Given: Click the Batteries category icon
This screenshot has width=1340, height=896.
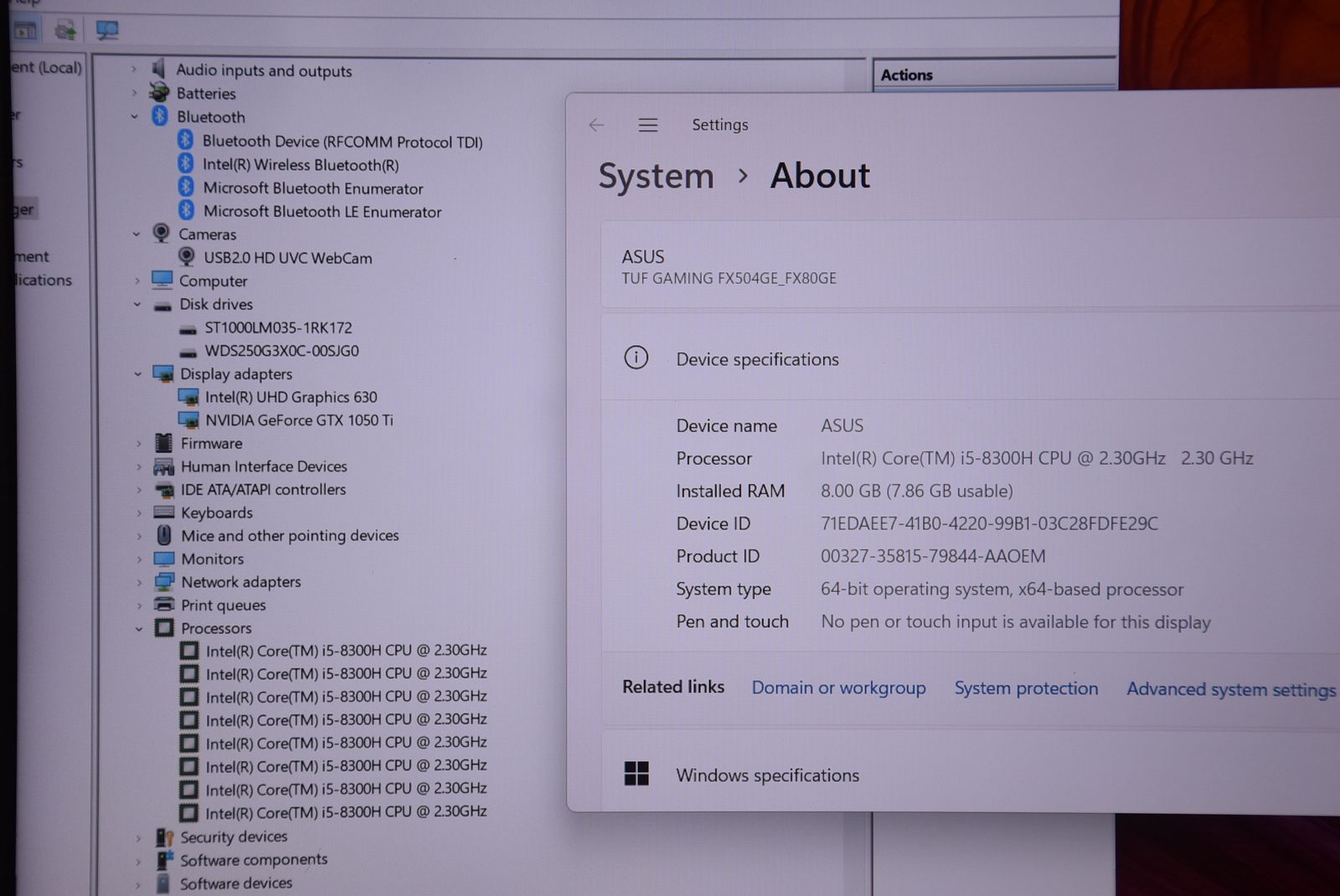Looking at the screenshot, I should pos(158,92).
